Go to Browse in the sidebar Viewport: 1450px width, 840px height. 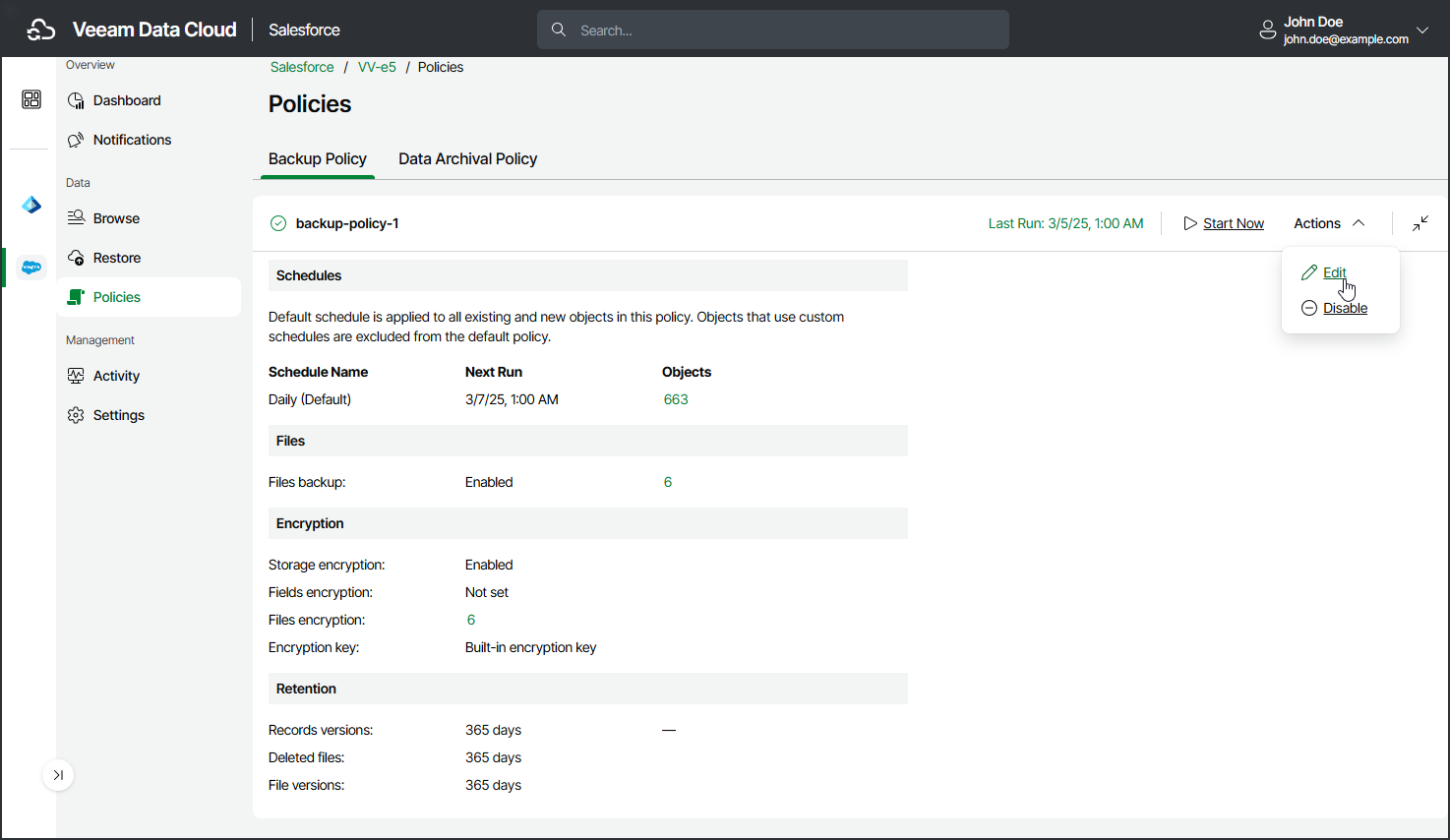point(149,218)
